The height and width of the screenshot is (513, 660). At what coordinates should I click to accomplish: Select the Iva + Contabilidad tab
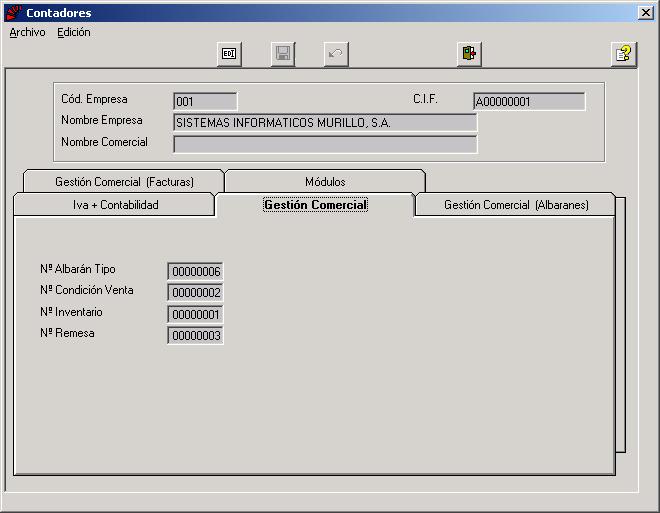pos(115,205)
